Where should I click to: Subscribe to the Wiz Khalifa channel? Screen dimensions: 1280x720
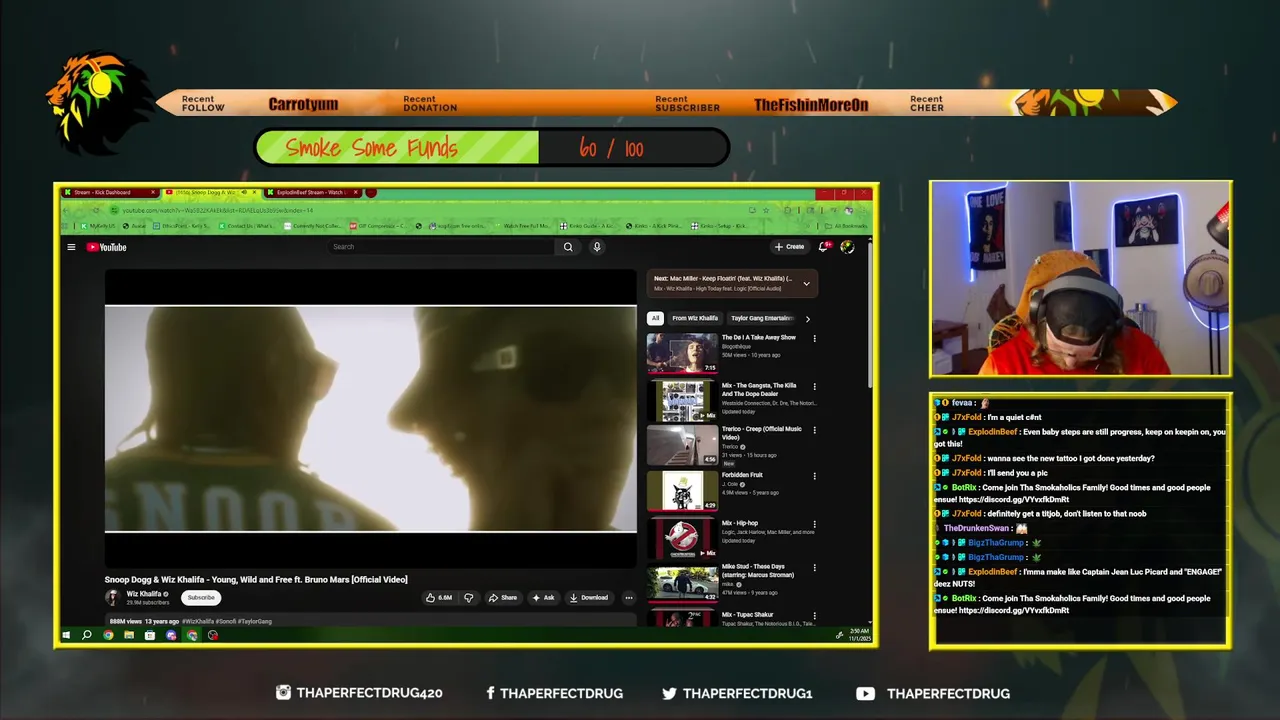(201, 598)
